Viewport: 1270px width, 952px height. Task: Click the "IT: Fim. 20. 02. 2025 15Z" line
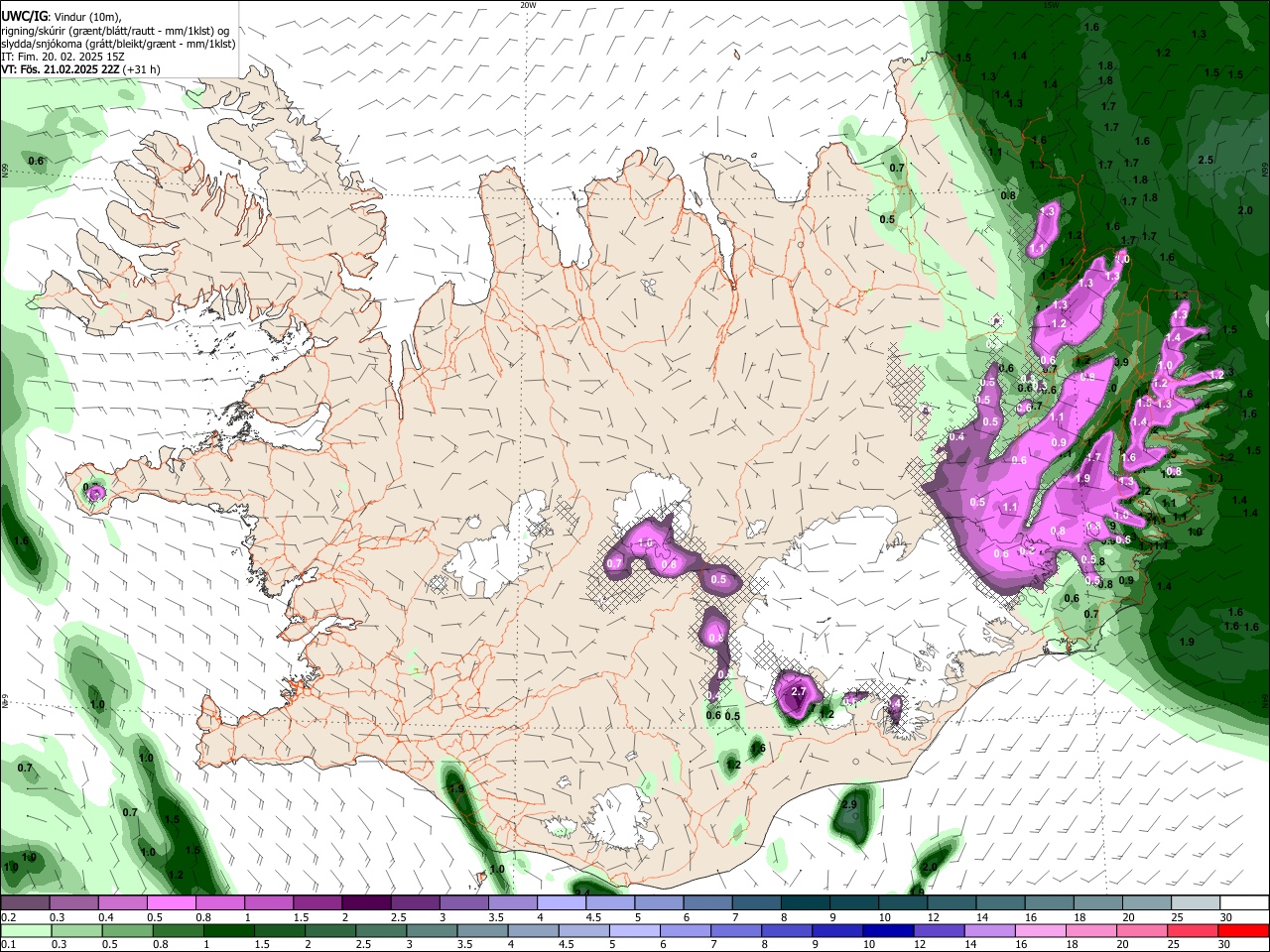coord(63,57)
